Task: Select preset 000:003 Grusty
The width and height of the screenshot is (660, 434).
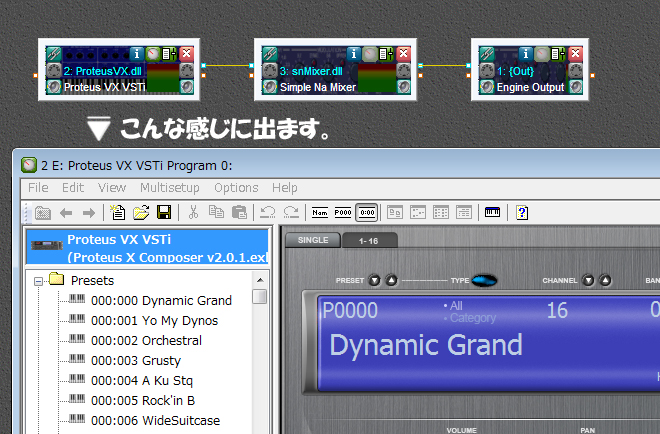Action: (x=136, y=361)
